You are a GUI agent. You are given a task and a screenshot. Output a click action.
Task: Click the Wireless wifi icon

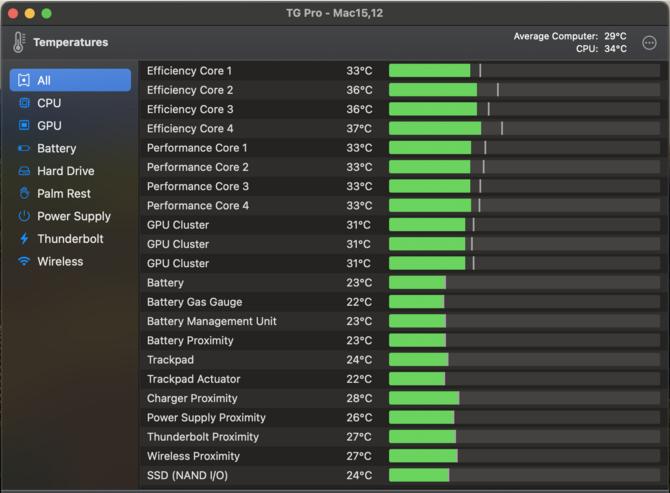point(24,262)
